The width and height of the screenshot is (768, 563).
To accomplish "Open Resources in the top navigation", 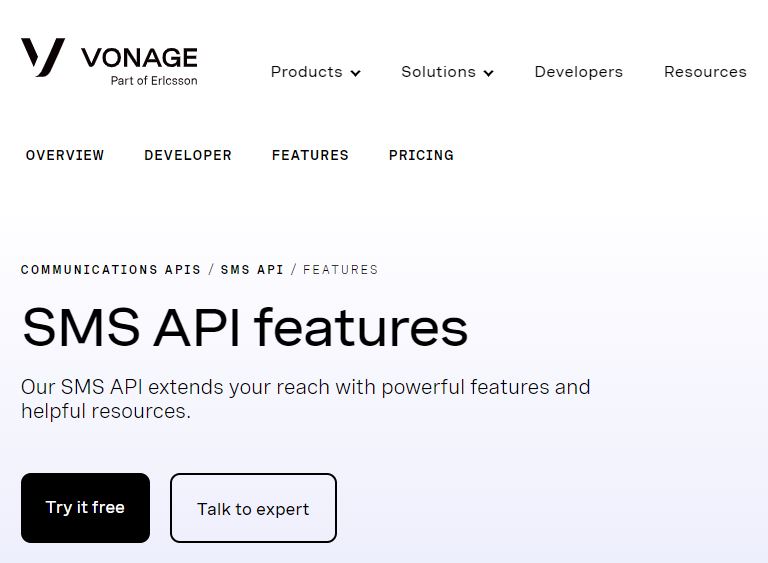I will click(x=705, y=72).
